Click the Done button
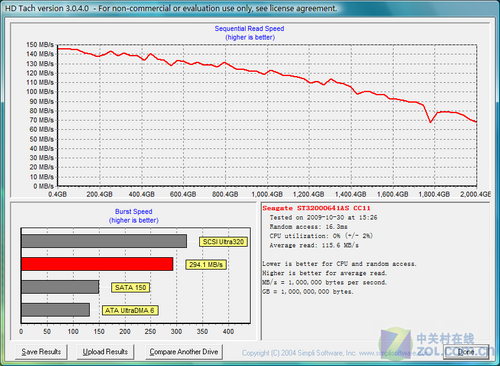The height and width of the screenshot is (366, 500). click(x=466, y=352)
